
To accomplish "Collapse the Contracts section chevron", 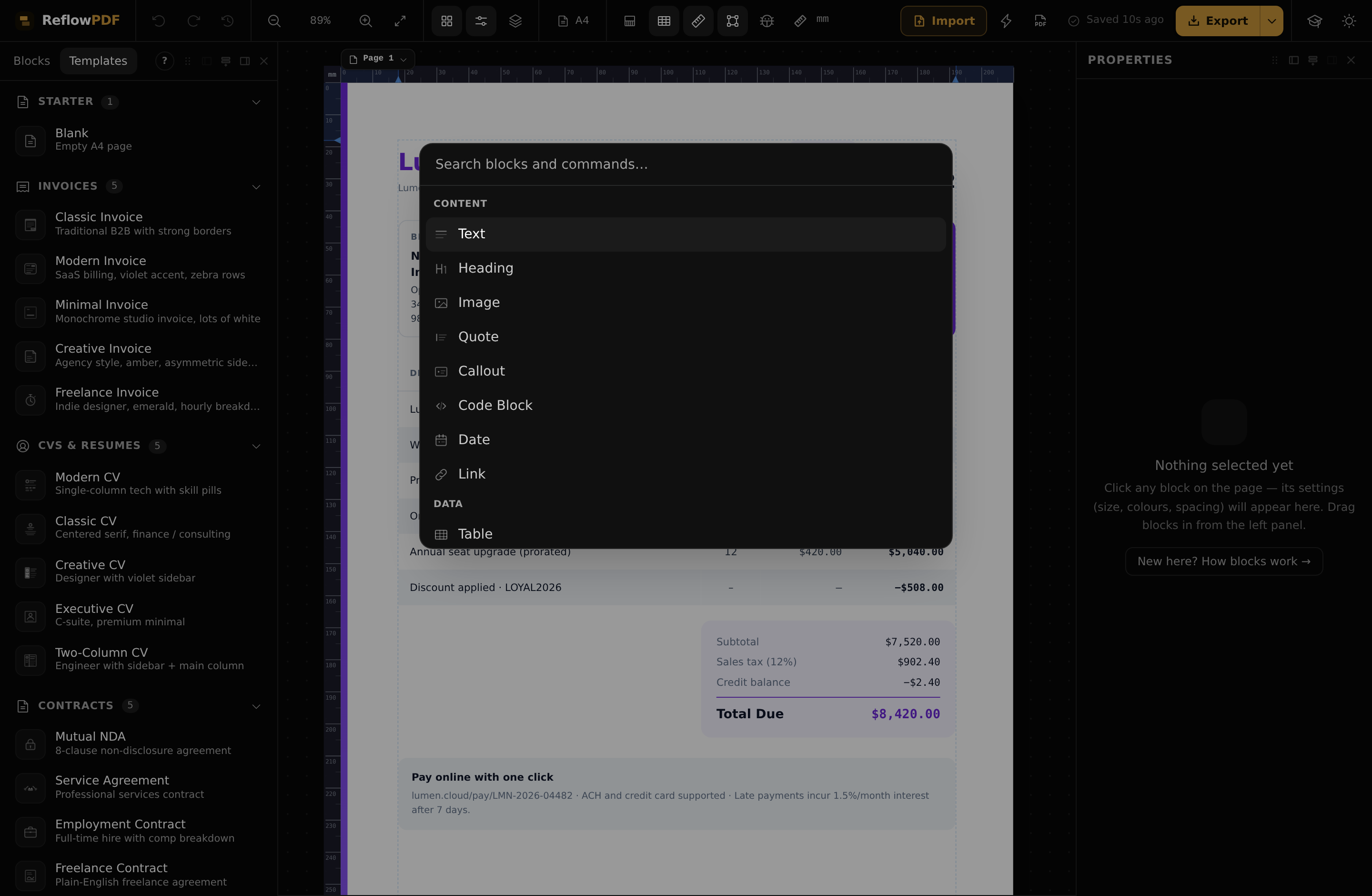I will [256, 706].
